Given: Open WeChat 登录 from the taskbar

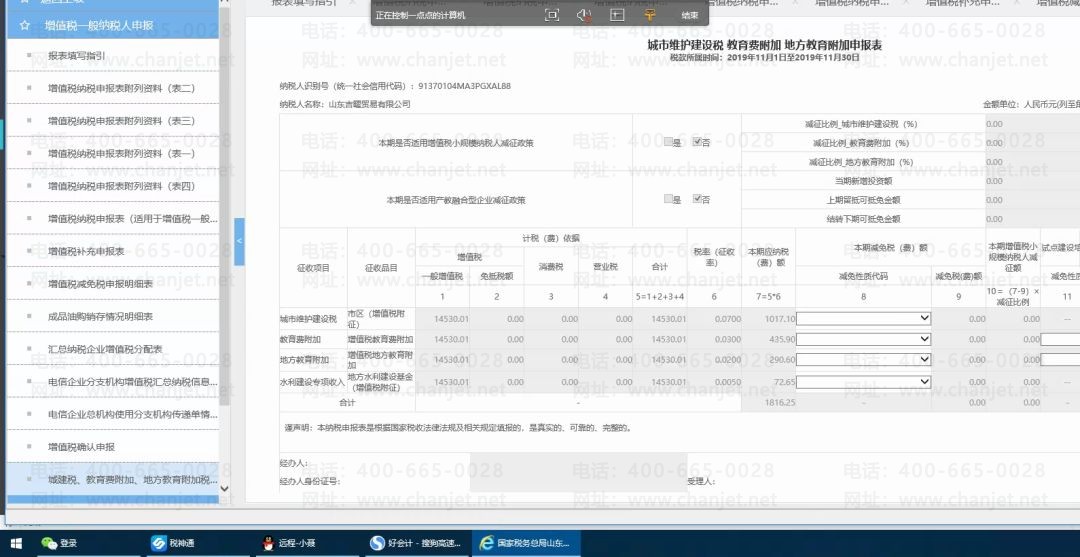Looking at the screenshot, I should pyautogui.click(x=59, y=543).
